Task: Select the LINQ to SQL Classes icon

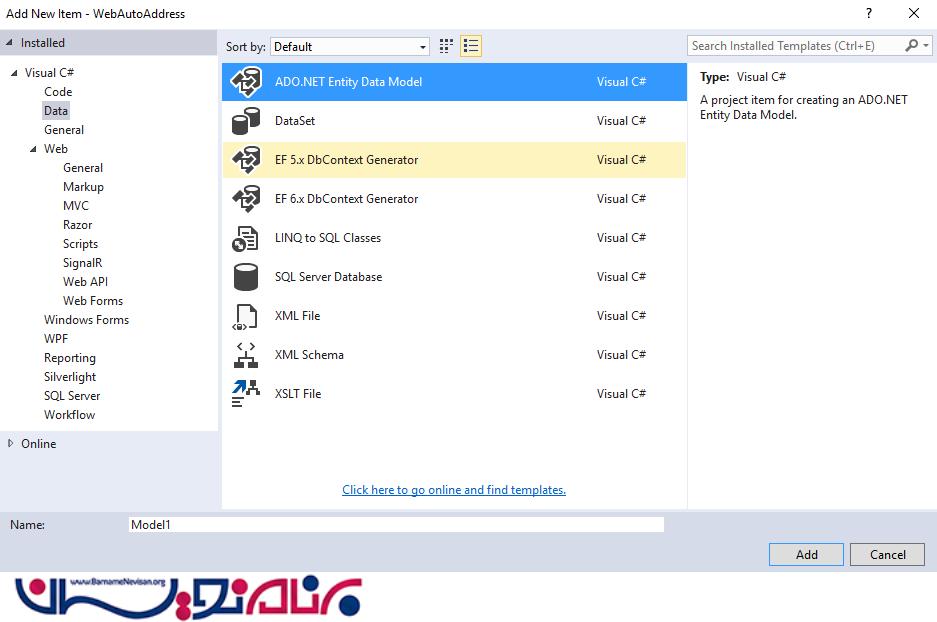Action: coord(245,238)
